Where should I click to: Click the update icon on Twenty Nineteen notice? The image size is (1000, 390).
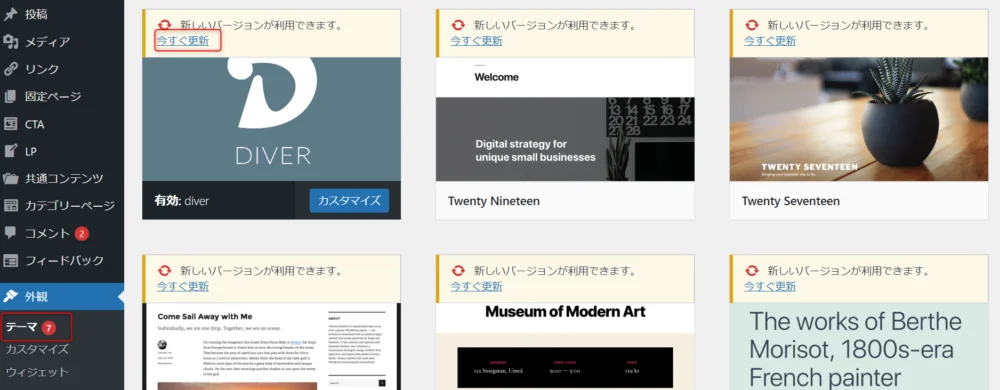(x=458, y=25)
